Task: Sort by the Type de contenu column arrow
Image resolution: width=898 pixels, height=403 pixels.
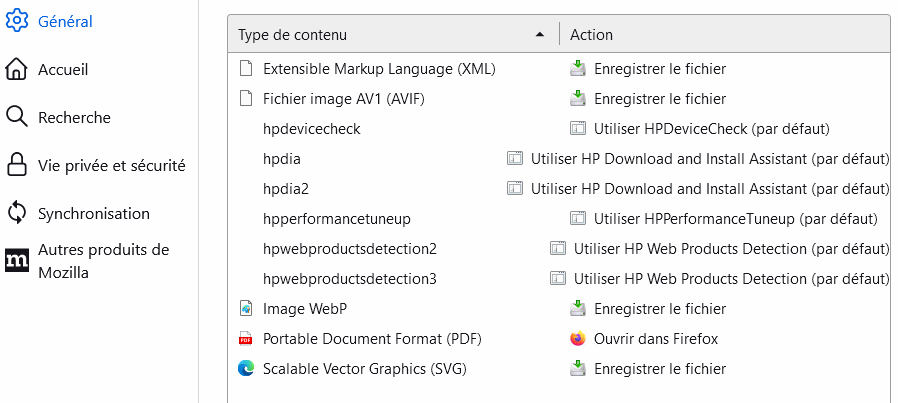Action: coord(539,35)
